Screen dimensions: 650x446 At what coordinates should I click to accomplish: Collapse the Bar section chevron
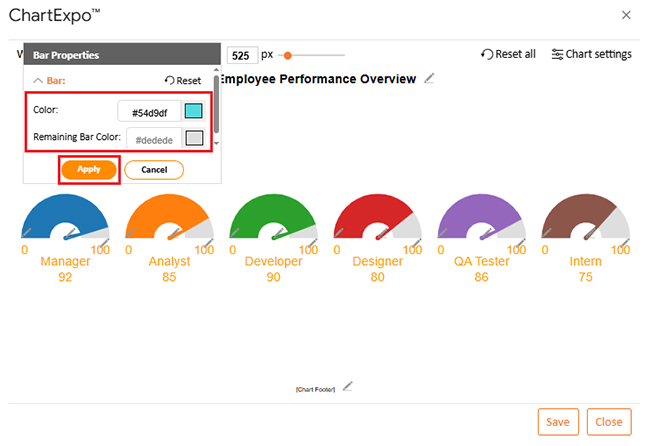[x=38, y=81]
